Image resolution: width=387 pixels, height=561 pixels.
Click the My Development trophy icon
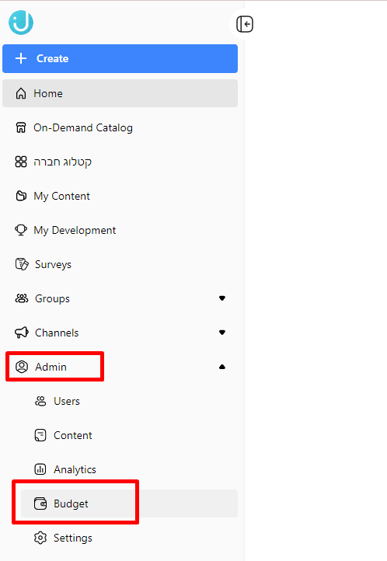pos(21,230)
